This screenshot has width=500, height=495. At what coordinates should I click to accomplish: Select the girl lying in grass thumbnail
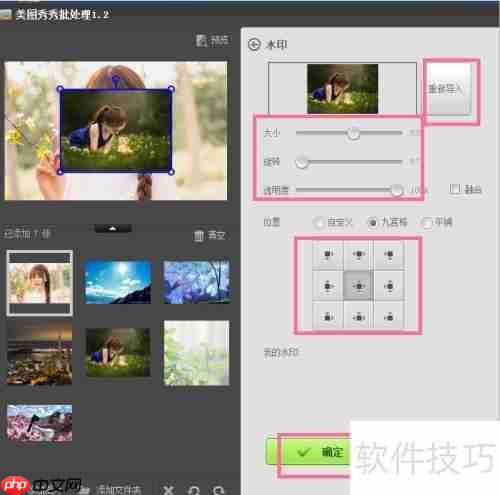click(x=118, y=352)
